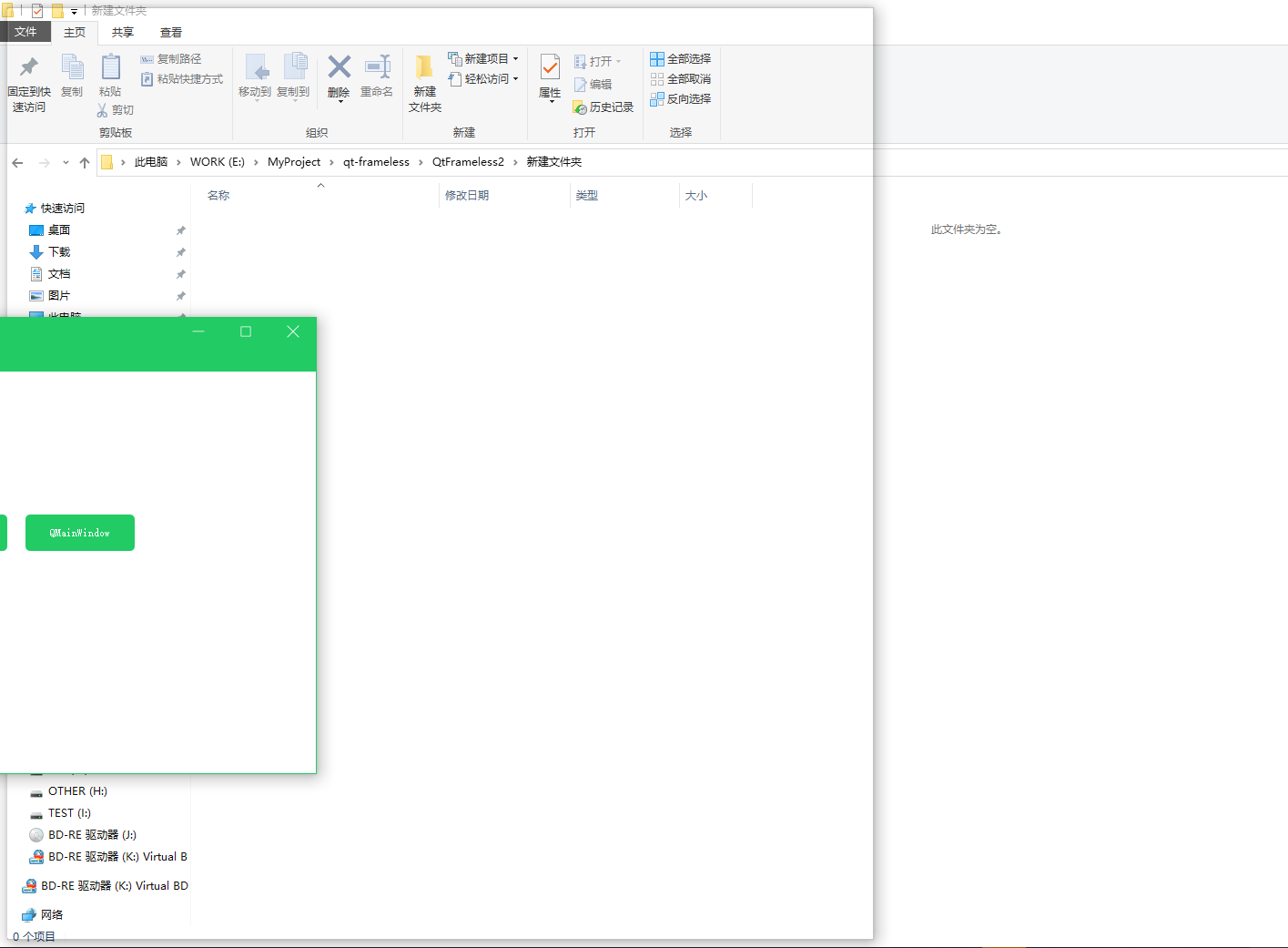Click the 复制路径 (Copy path) icon
Viewport: 1288px width, 948px height.
(172, 58)
